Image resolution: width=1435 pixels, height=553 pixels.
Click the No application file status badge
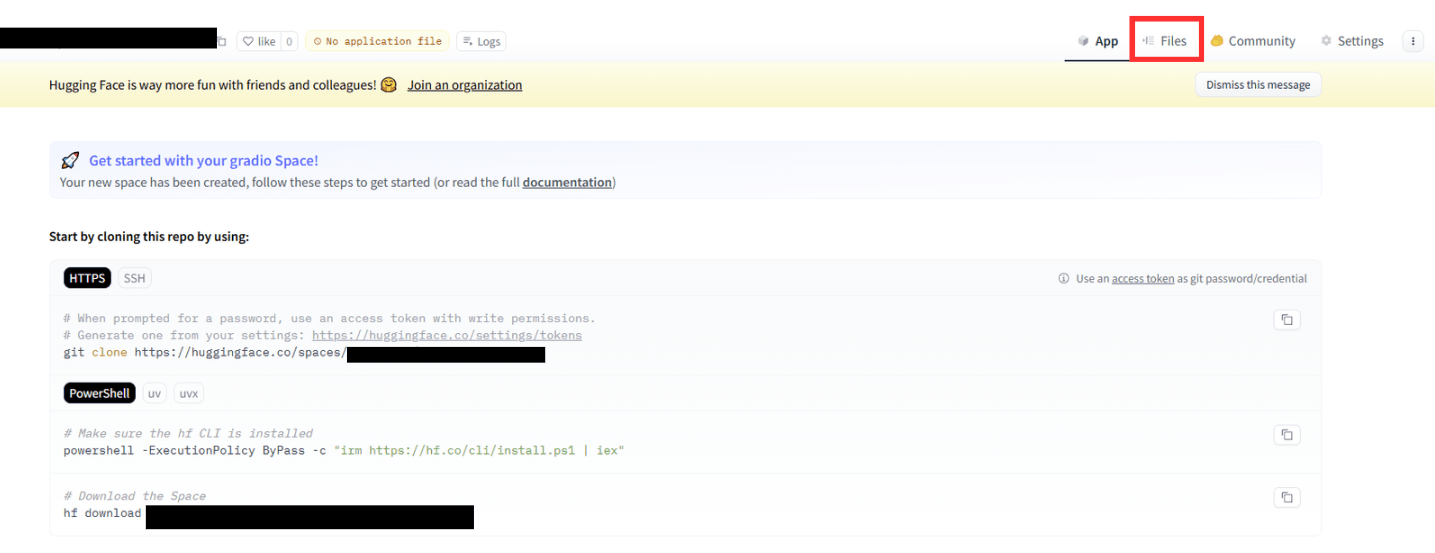[377, 41]
